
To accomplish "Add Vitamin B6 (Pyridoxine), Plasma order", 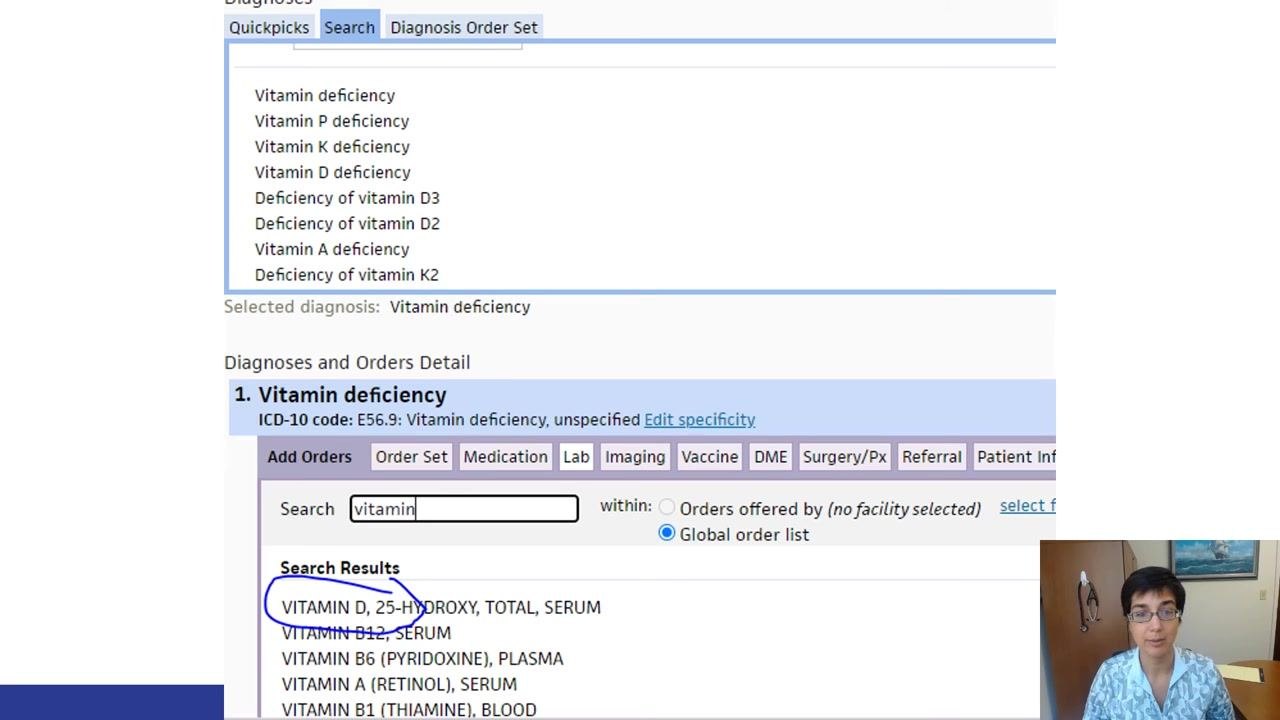I will pos(422,659).
